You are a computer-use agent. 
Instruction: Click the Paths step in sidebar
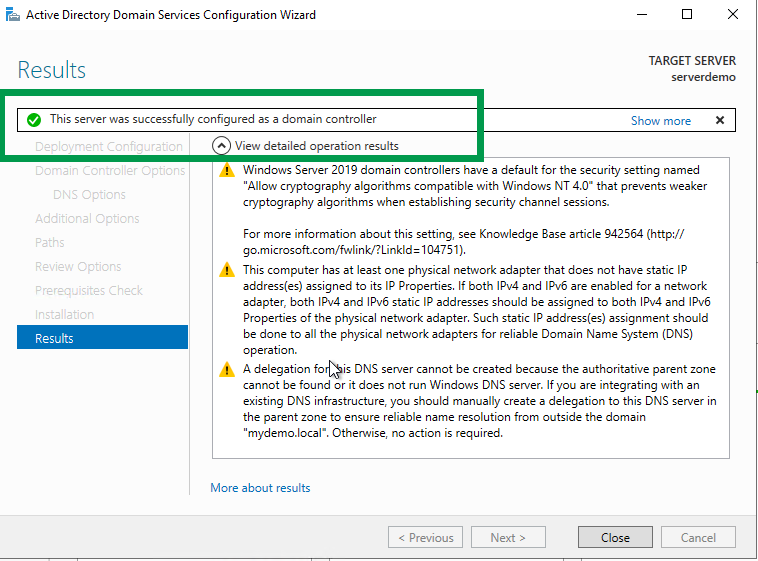tap(50, 242)
